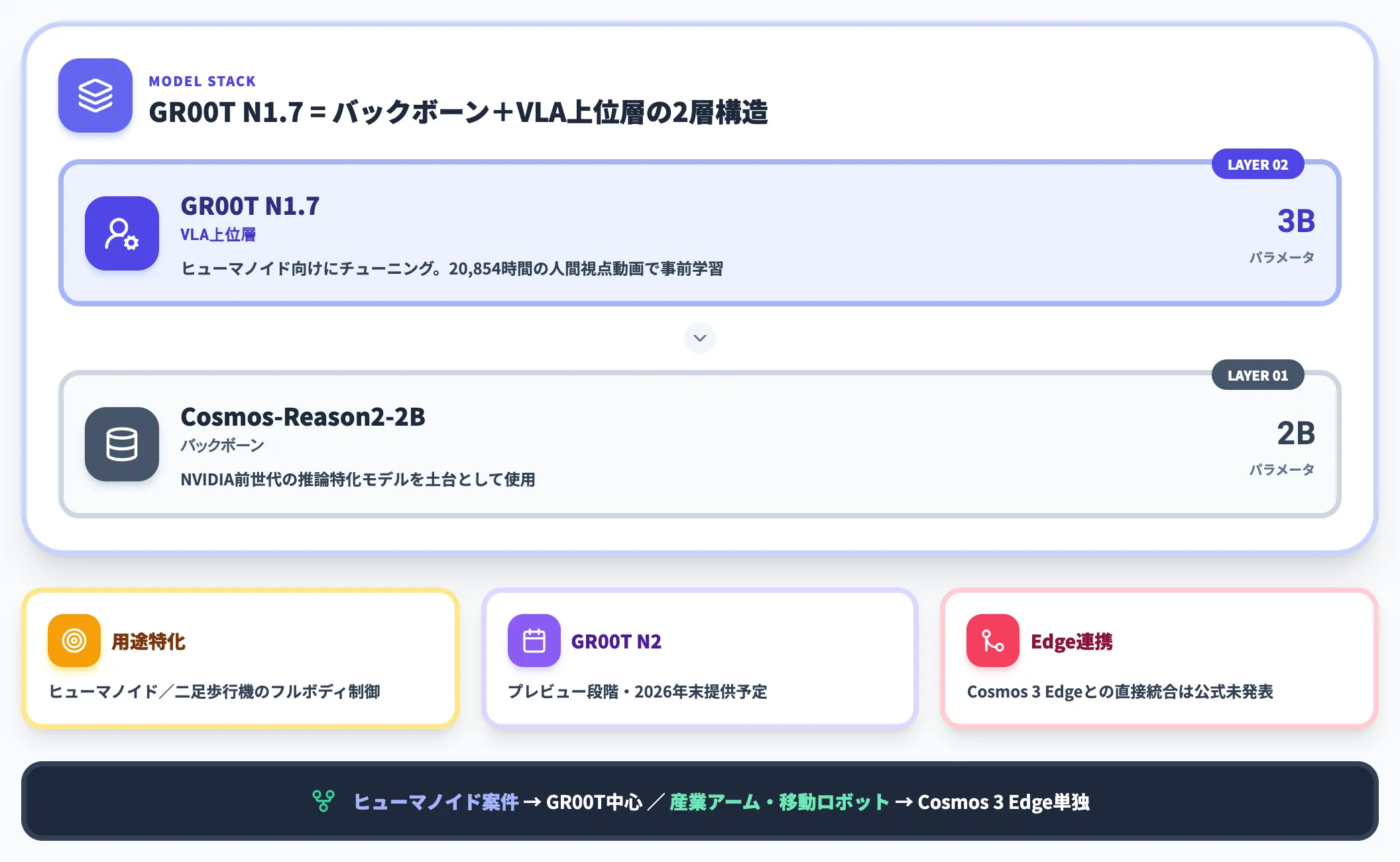Click the Cosmos-Reason2-2B title

click(303, 417)
